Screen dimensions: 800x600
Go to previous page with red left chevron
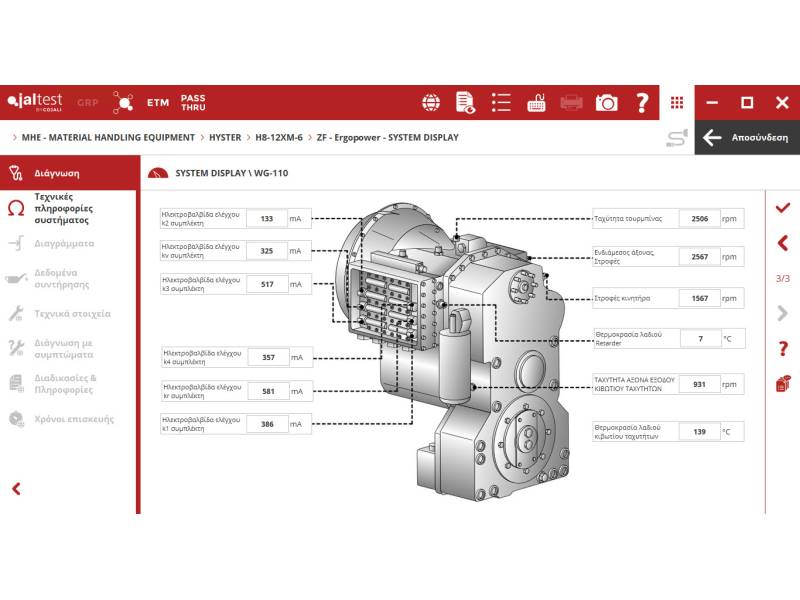pos(782,242)
